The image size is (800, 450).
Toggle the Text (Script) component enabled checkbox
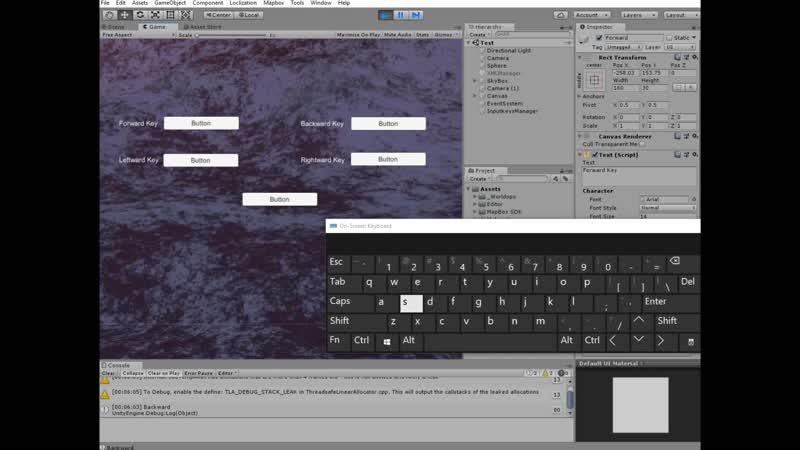[x=595, y=155]
